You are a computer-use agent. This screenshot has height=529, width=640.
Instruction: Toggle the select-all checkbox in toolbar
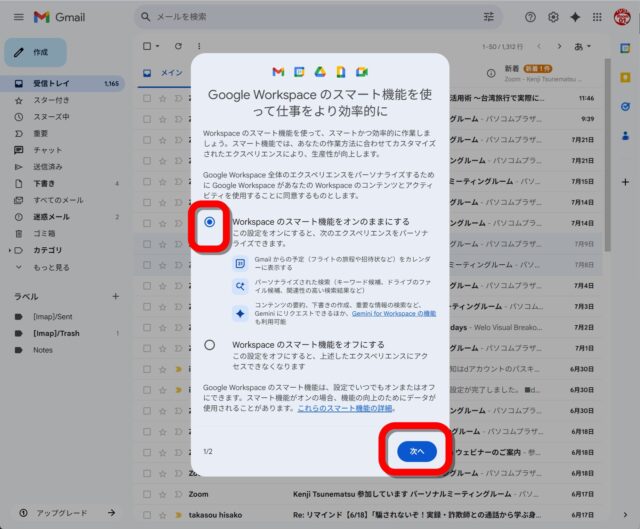(x=147, y=46)
